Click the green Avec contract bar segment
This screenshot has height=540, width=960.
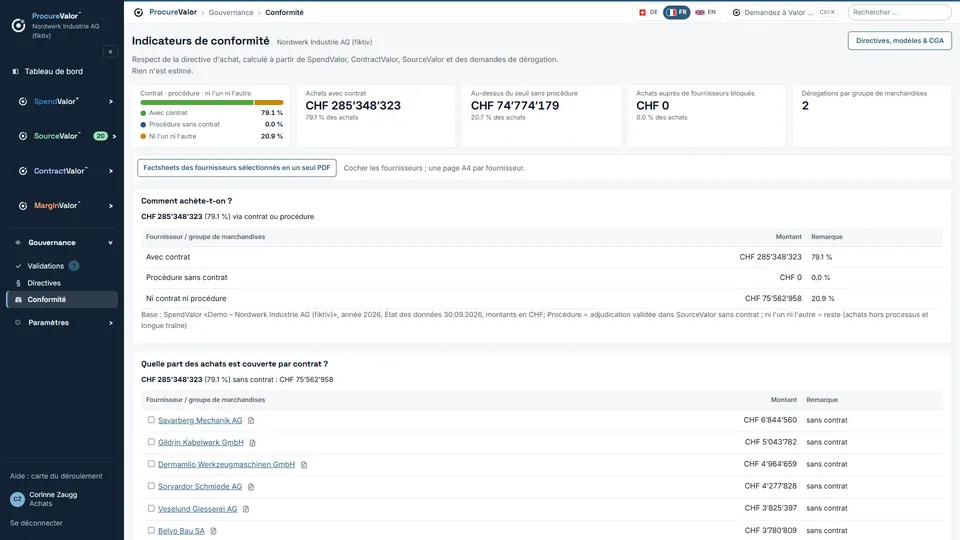pos(197,102)
